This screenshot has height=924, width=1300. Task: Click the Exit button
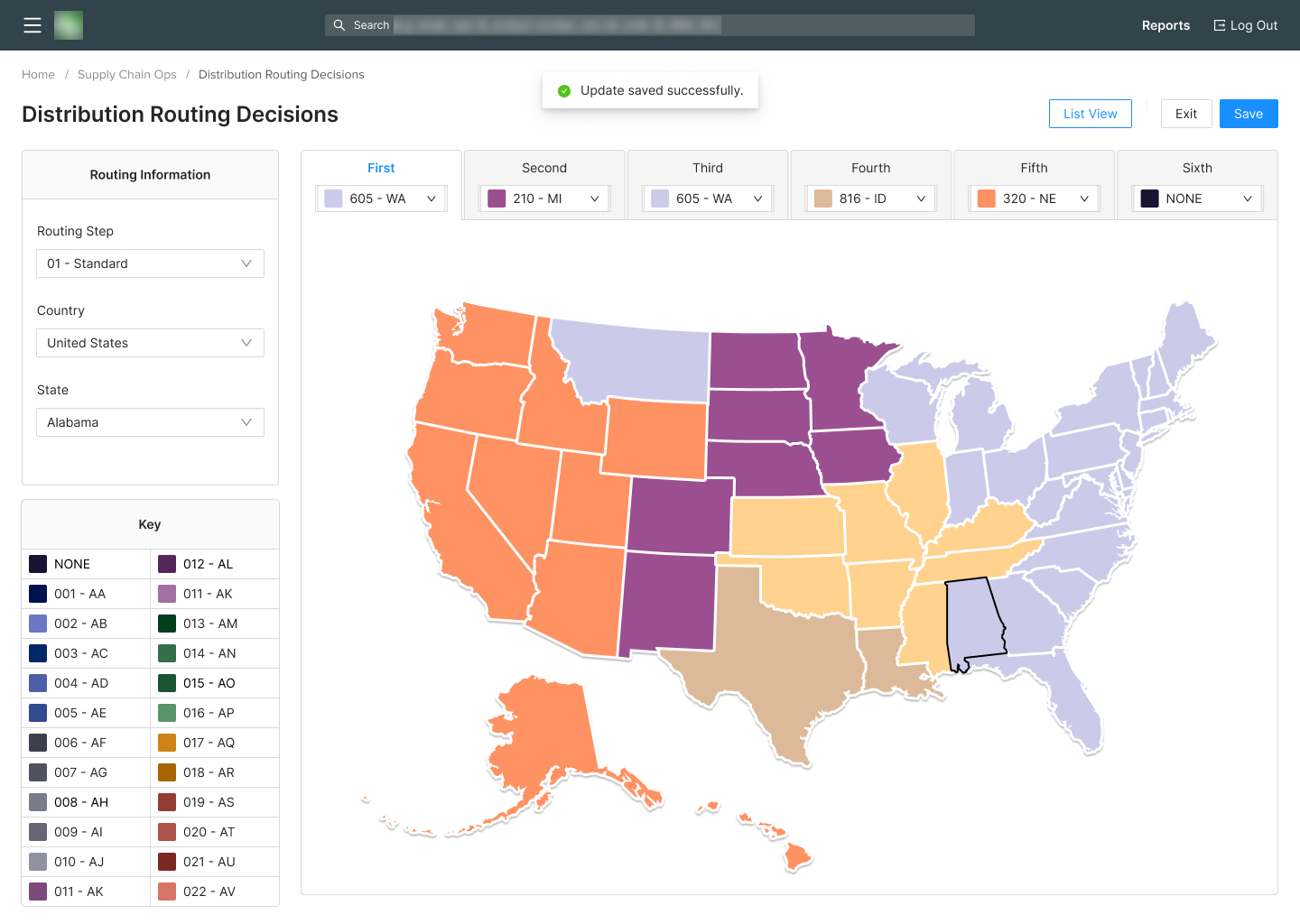point(1185,114)
